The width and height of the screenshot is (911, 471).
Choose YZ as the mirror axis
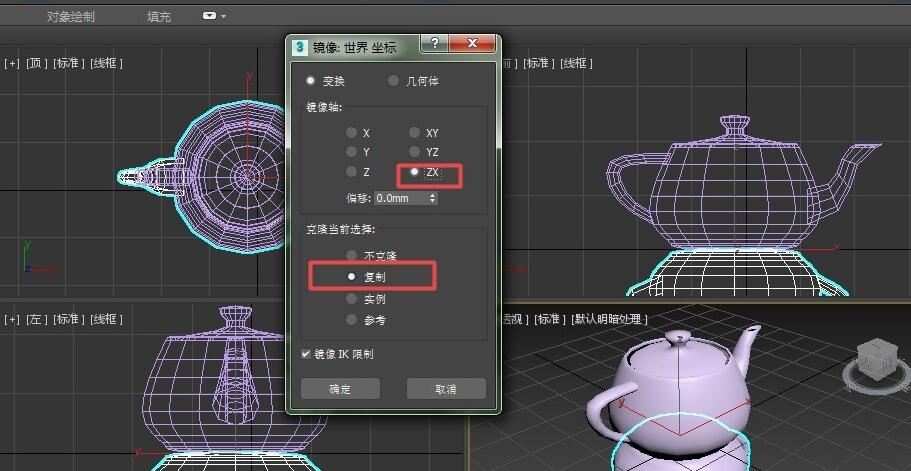point(424,152)
